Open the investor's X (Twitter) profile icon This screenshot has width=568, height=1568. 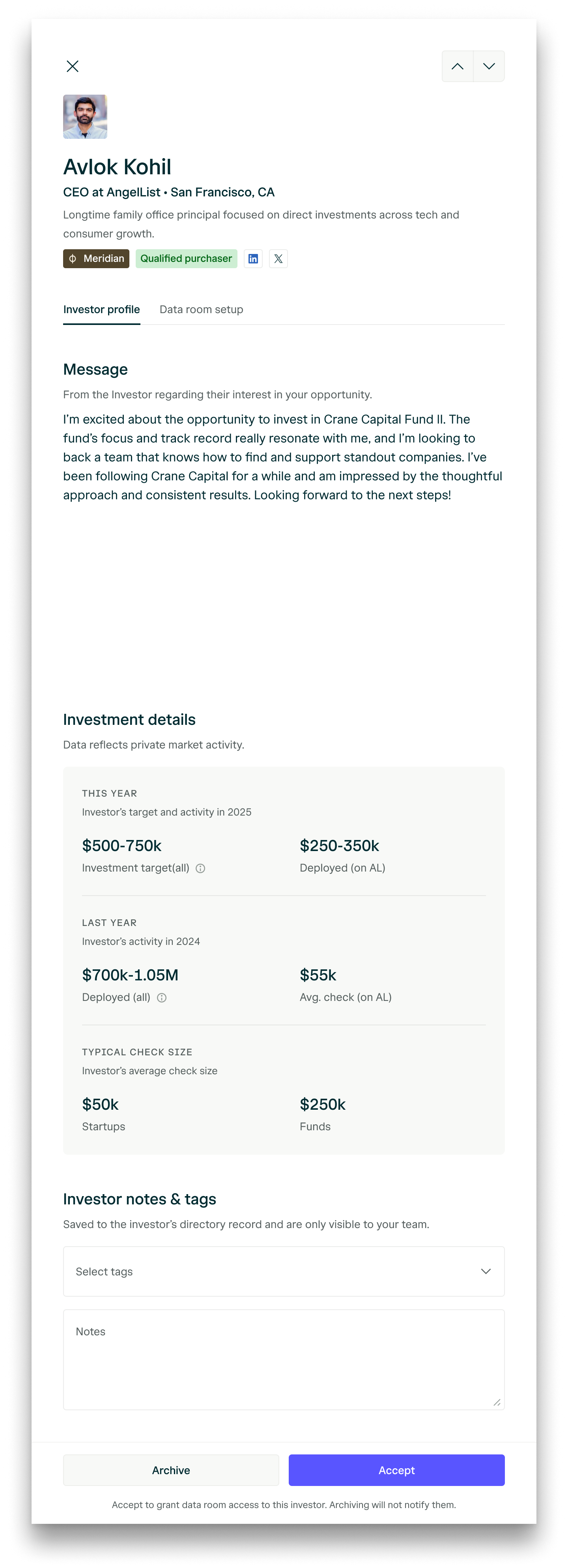(x=278, y=259)
